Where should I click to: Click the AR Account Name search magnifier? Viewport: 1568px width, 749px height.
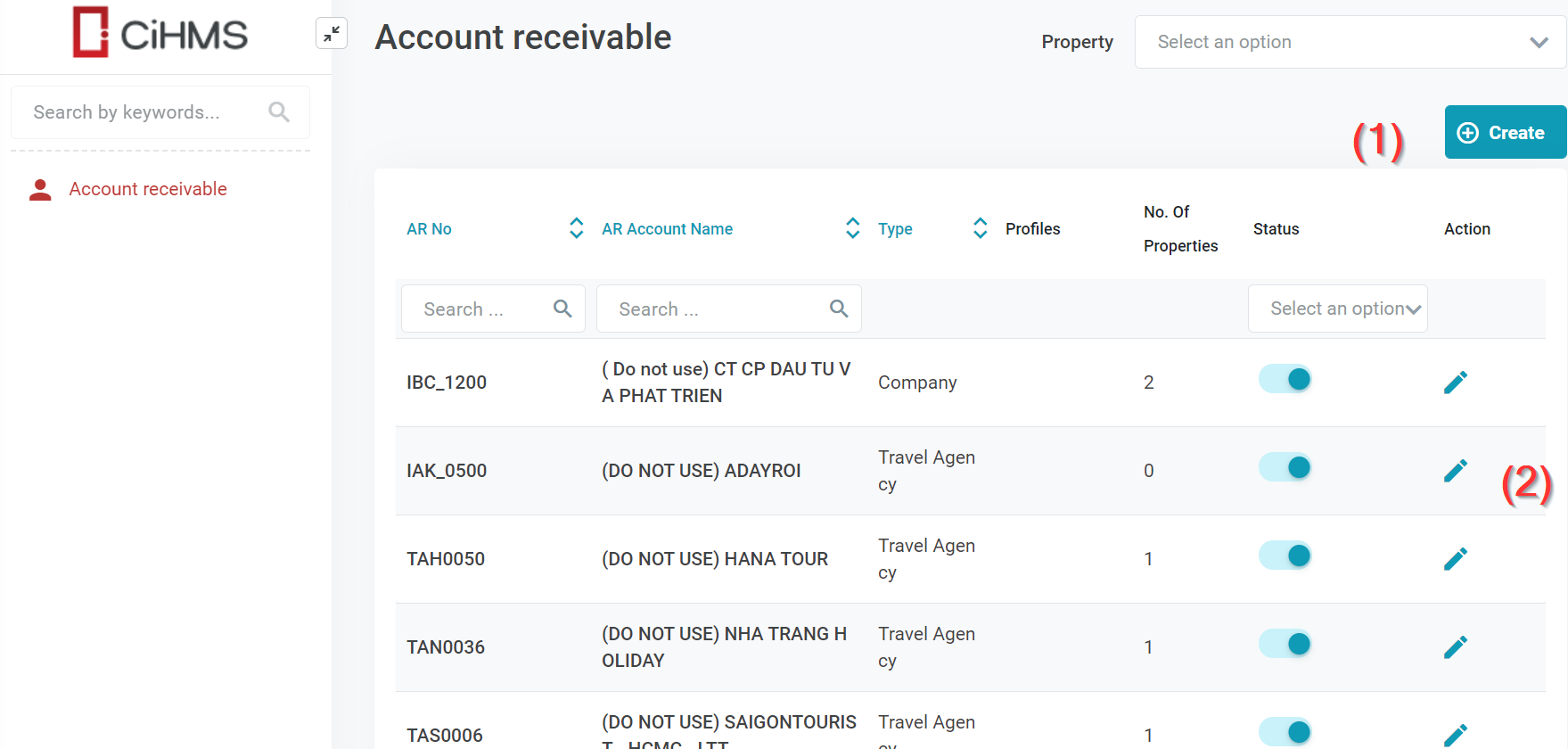pyautogui.click(x=838, y=309)
